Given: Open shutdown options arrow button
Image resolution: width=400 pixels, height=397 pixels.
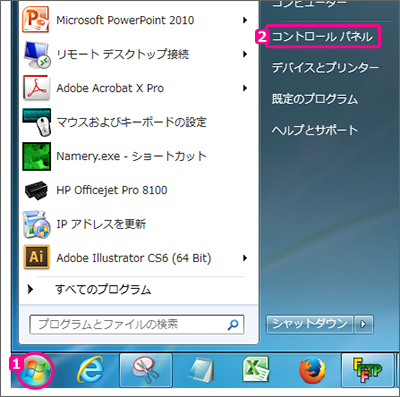Looking at the screenshot, I should tap(364, 324).
